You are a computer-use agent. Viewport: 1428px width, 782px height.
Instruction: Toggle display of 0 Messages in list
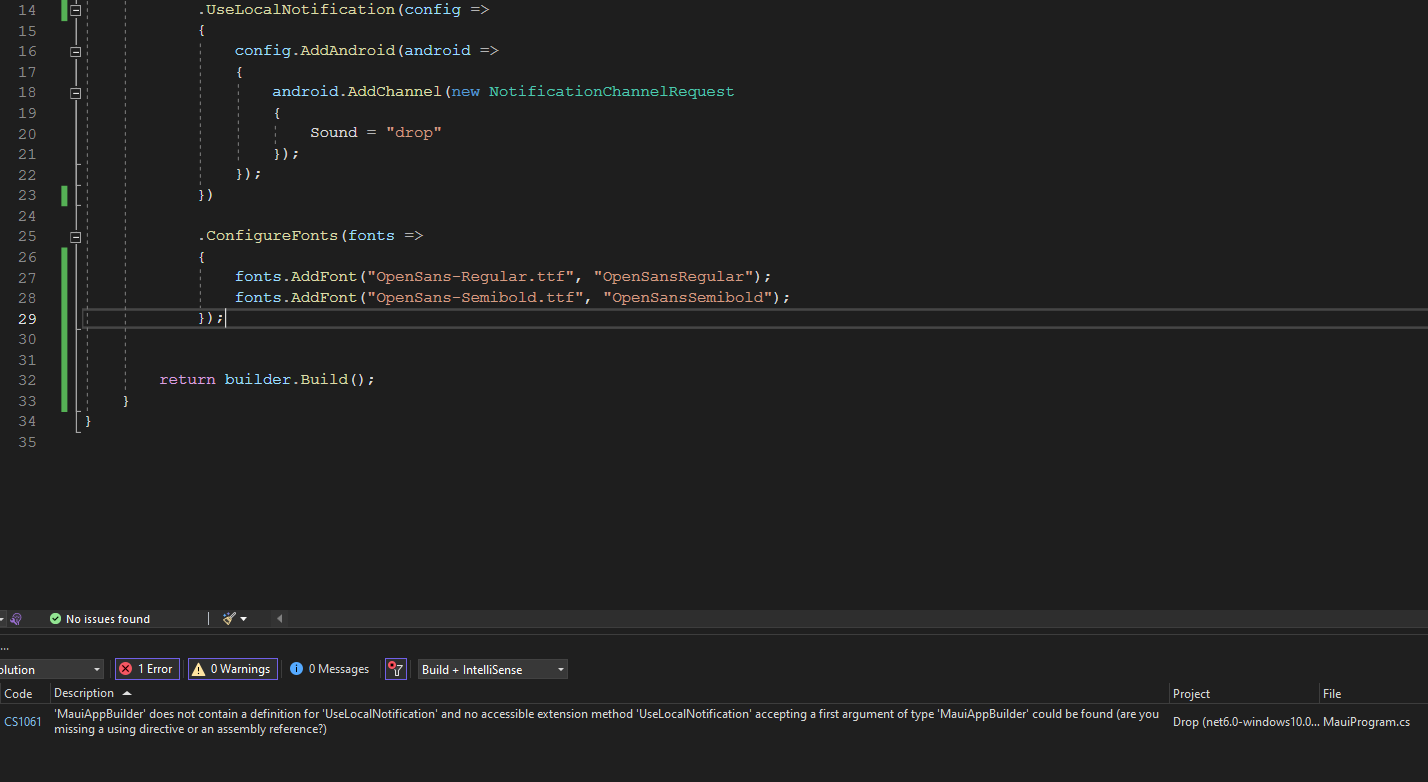click(x=329, y=668)
